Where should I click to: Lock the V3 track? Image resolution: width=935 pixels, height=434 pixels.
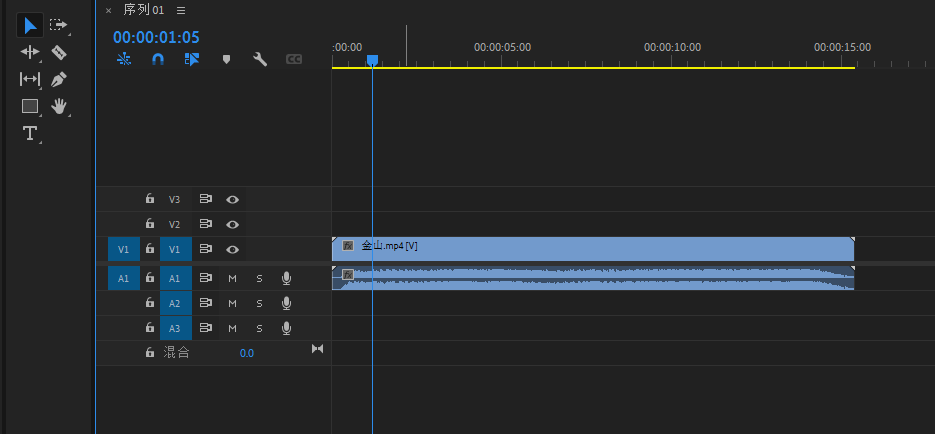pyautogui.click(x=150, y=199)
